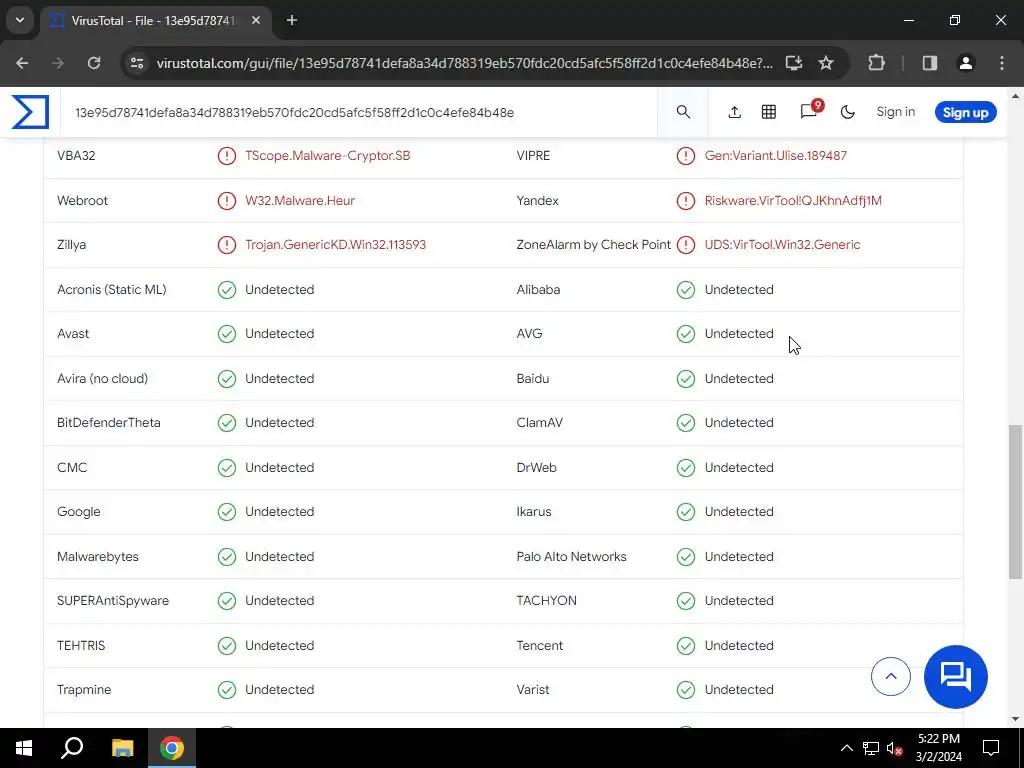
Task: Click the Acronis (Static ML) vendor name
Action: pos(112,289)
